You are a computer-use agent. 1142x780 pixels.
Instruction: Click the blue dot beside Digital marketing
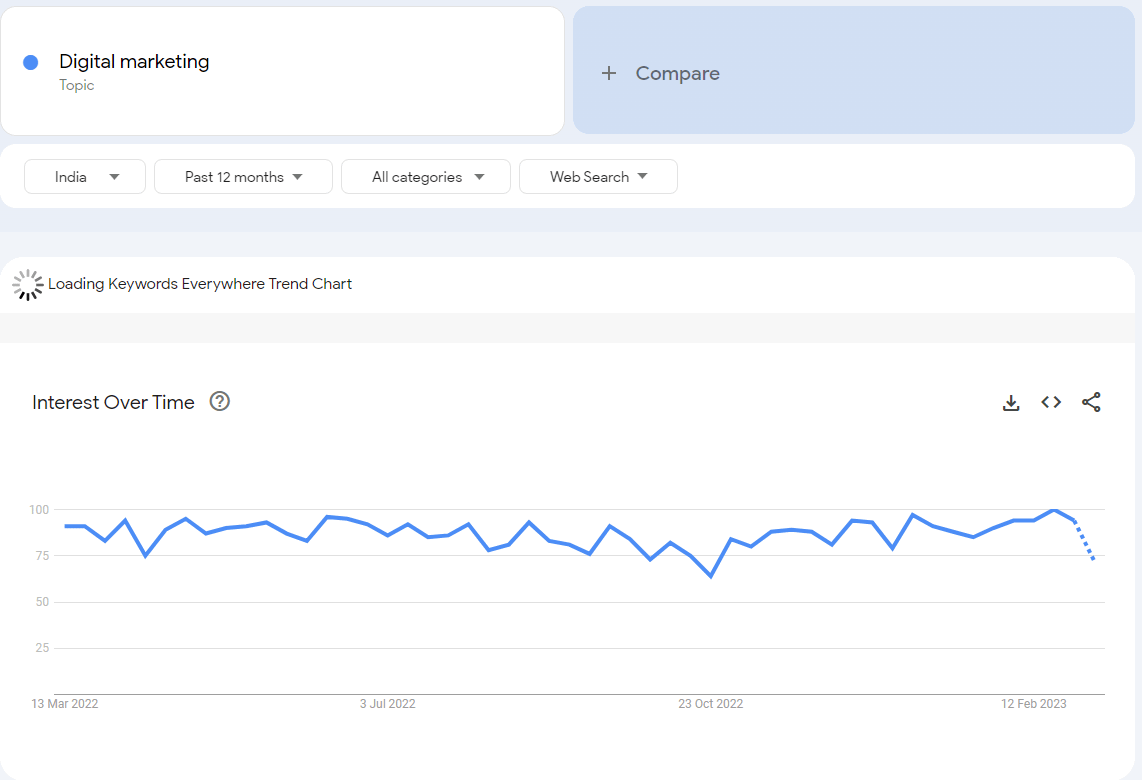pos(31,62)
